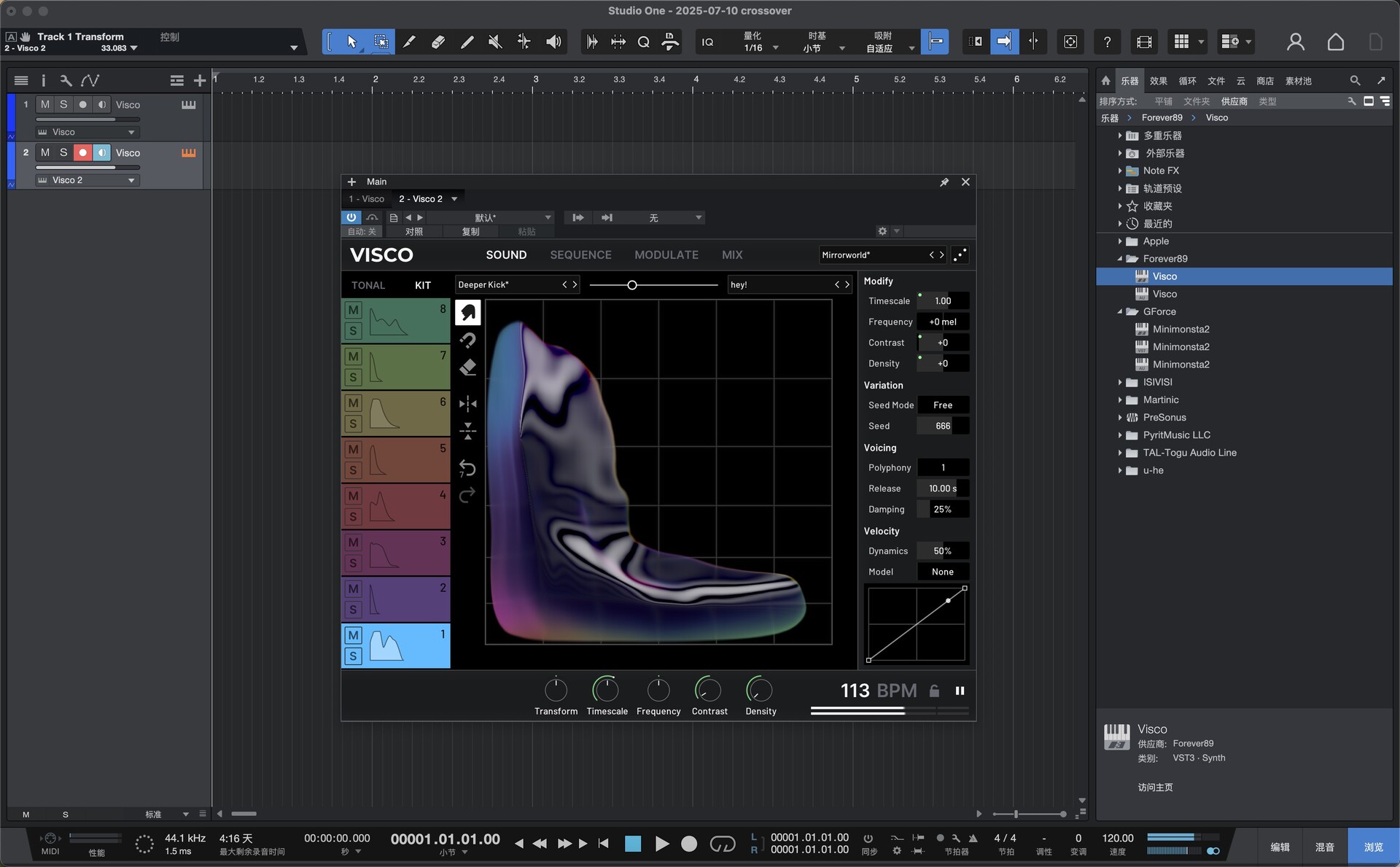
Task: Pin the Visco plugin window
Action: 944,182
